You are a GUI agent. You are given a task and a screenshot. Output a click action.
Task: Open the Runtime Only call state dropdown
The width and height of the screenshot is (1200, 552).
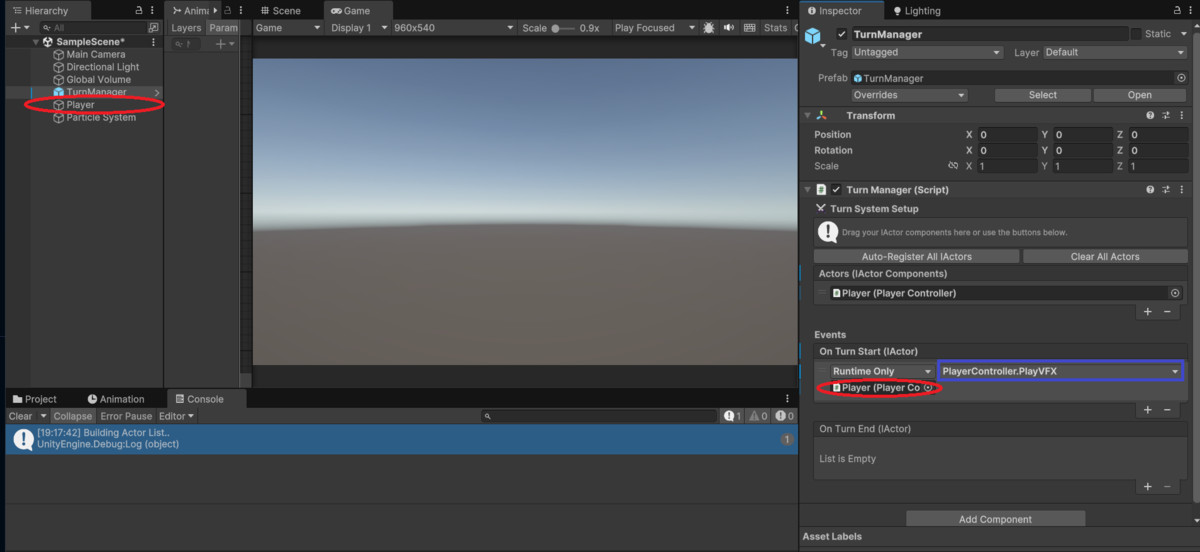(881, 371)
